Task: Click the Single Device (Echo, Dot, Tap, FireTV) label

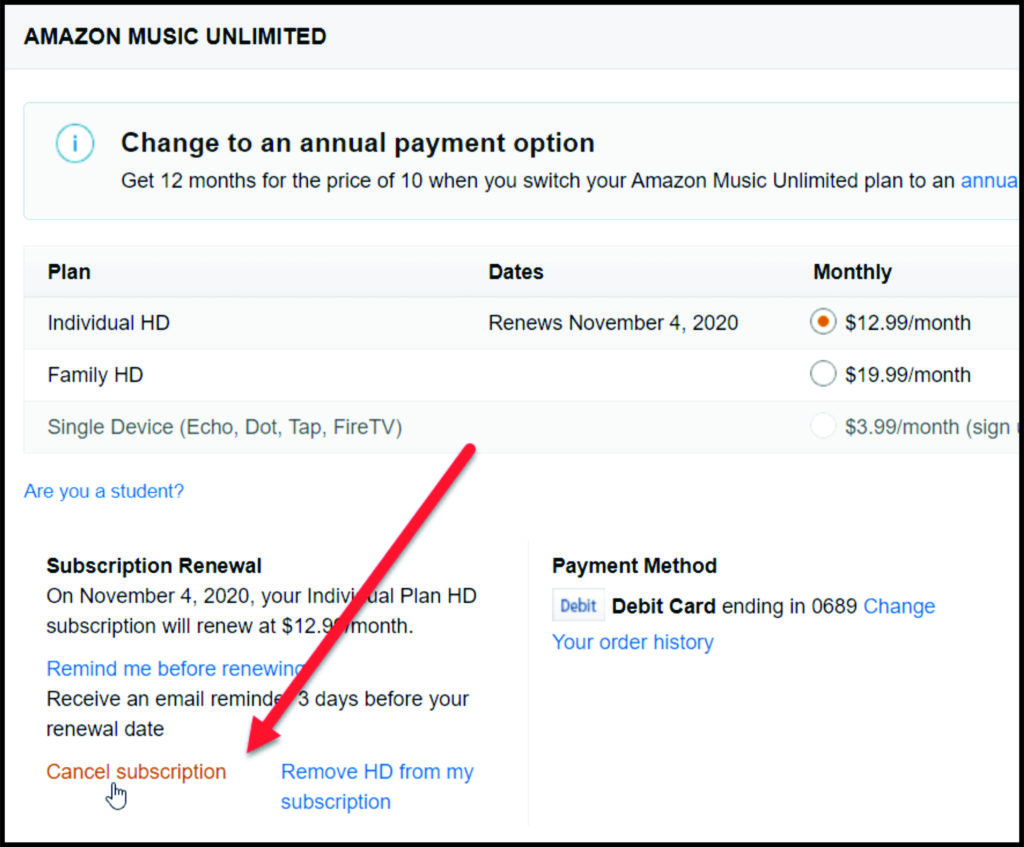Action: (x=225, y=426)
